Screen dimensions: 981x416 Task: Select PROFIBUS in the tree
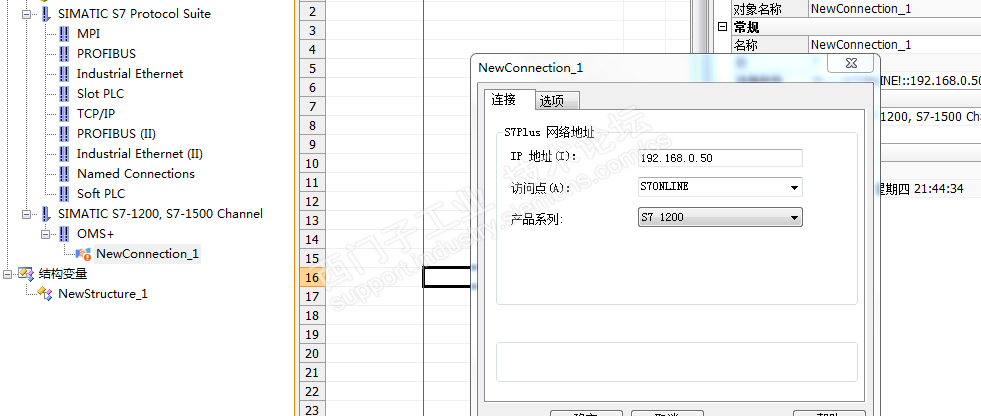point(106,54)
